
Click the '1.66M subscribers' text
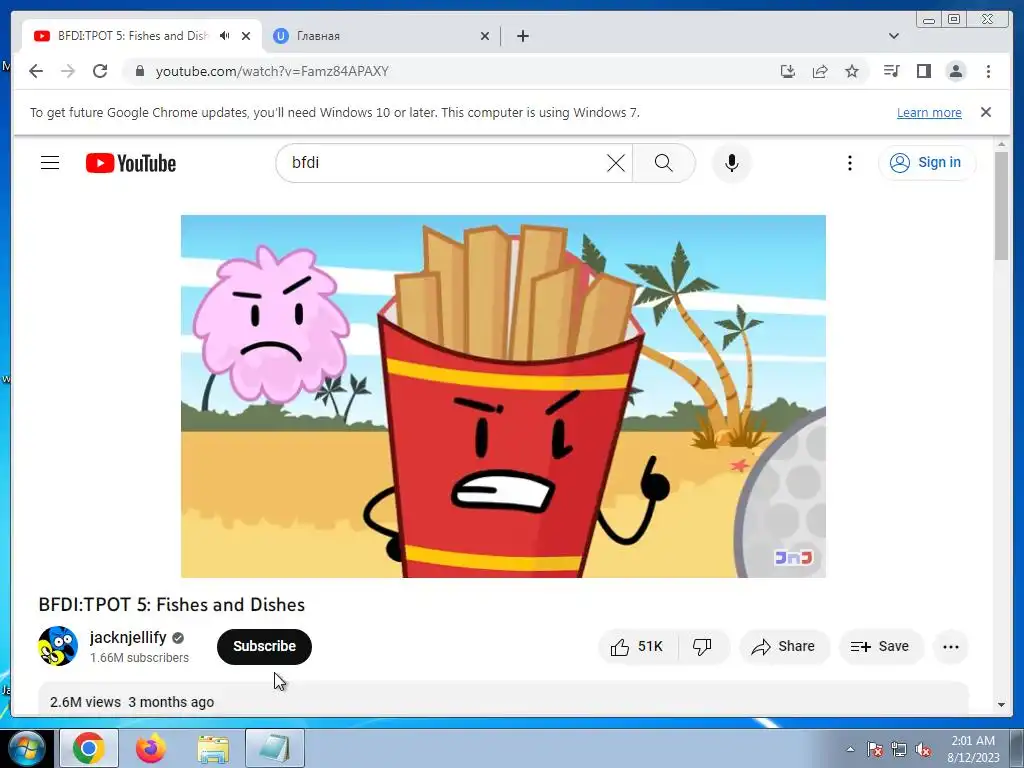[139, 658]
